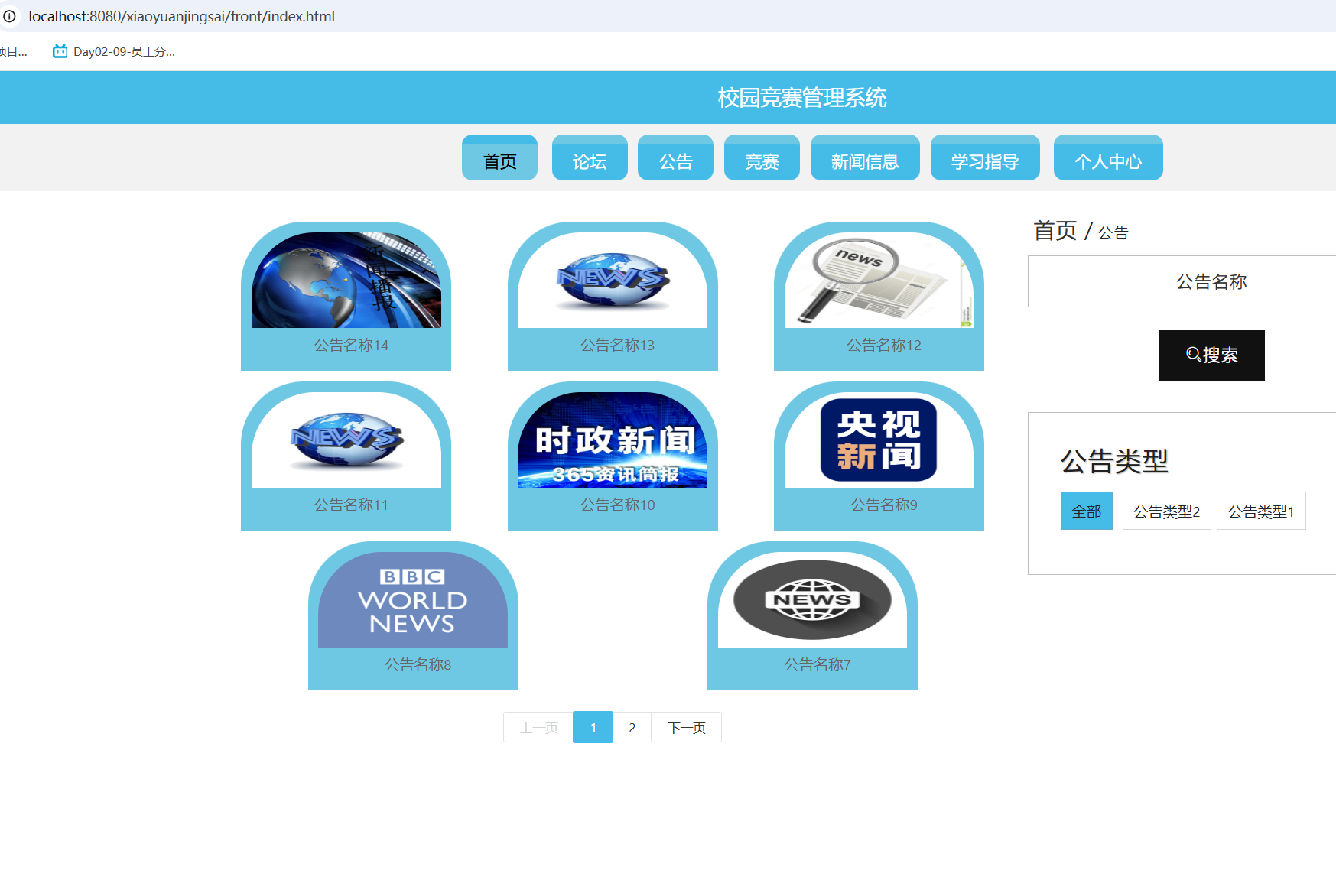Open the 时政新闻 thumbnail of 公告名称10
The height and width of the screenshot is (896, 1336).
[613, 440]
